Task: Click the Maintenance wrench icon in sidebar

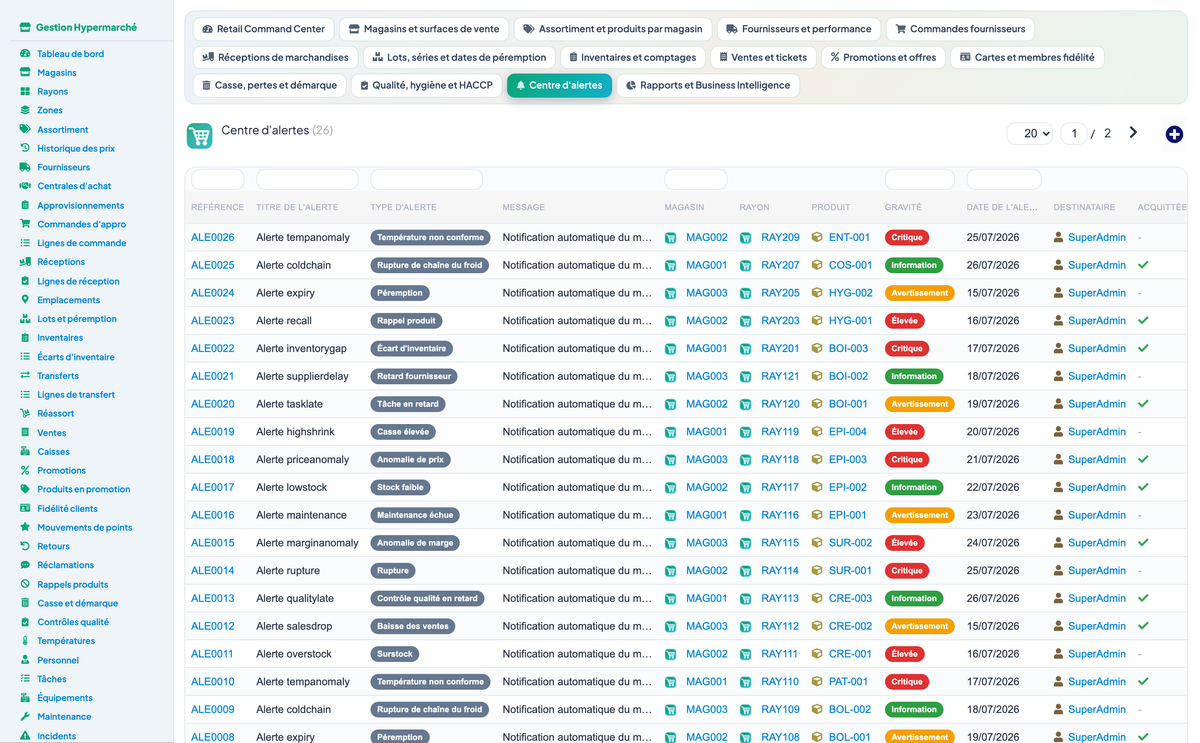Action: [x=25, y=716]
